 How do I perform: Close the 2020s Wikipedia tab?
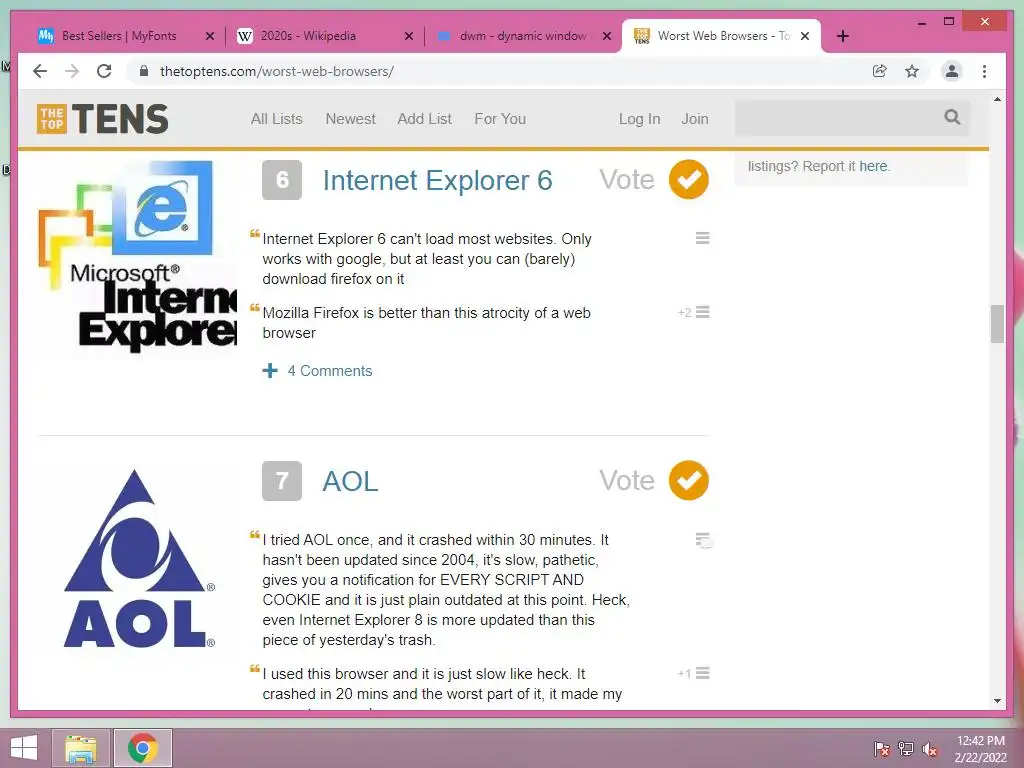click(409, 36)
